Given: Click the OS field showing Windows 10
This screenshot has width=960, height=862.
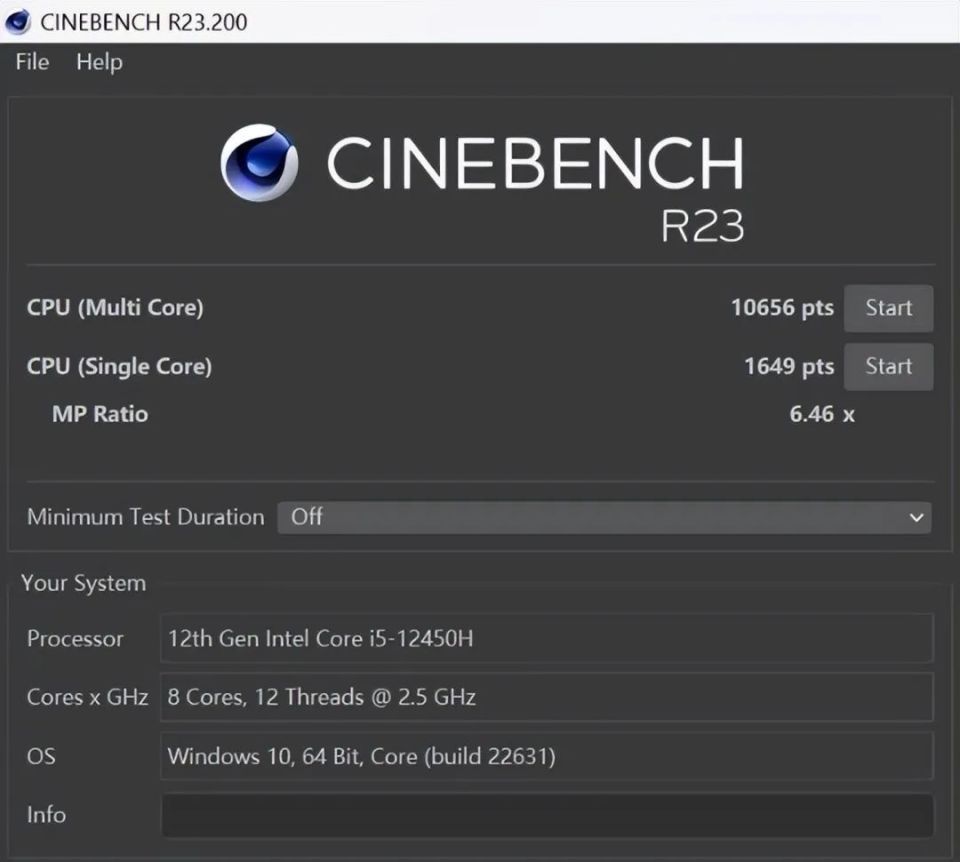Looking at the screenshot, I should [547, 756].
